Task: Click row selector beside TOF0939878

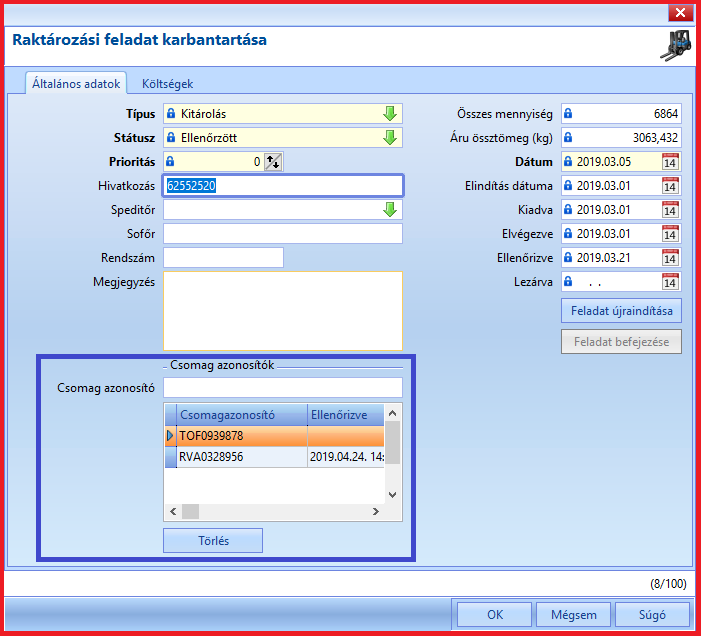Action: pos(171,435)
